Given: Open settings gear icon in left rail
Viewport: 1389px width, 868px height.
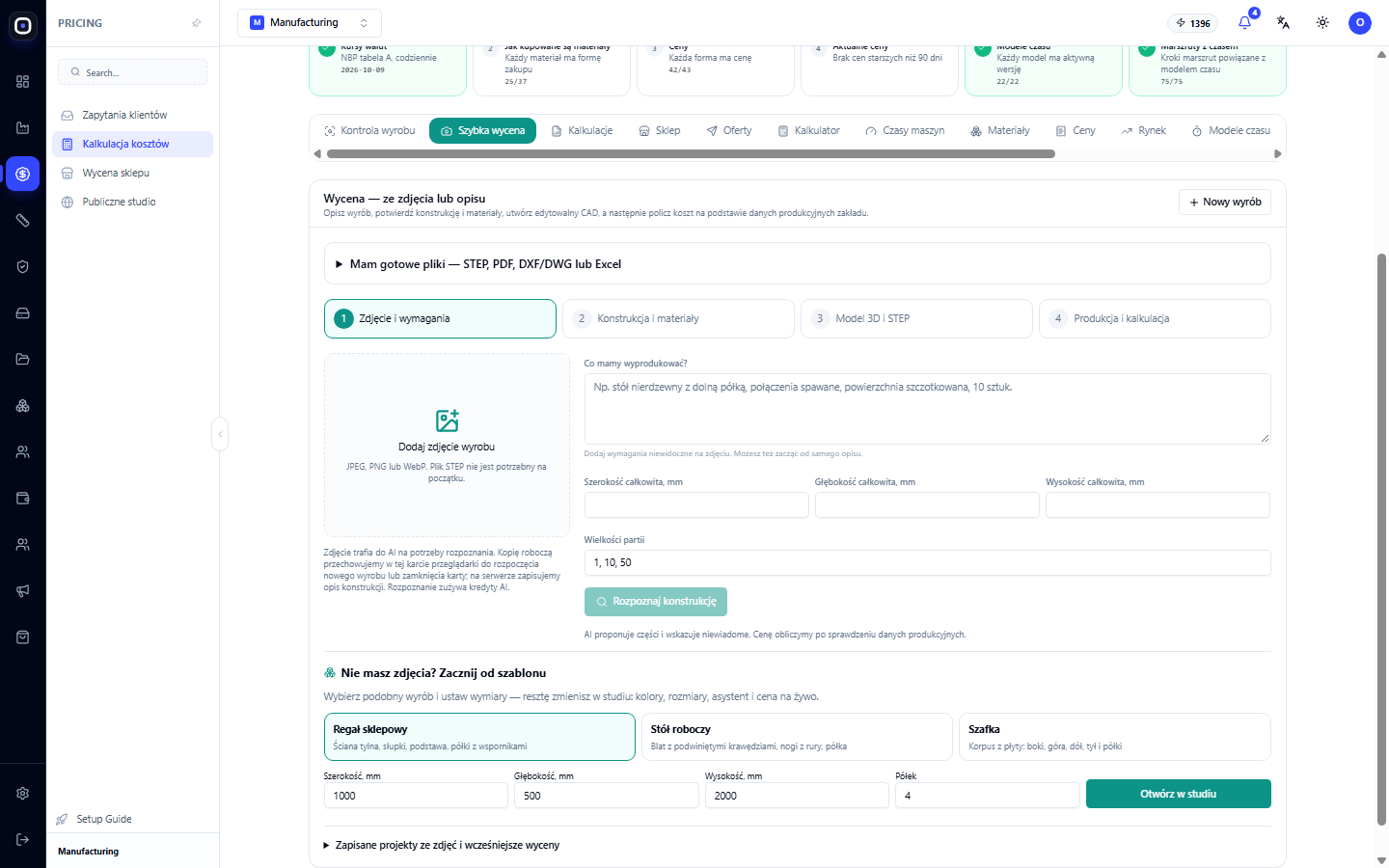Looking at the screenshot, I should tap(23, 794).
